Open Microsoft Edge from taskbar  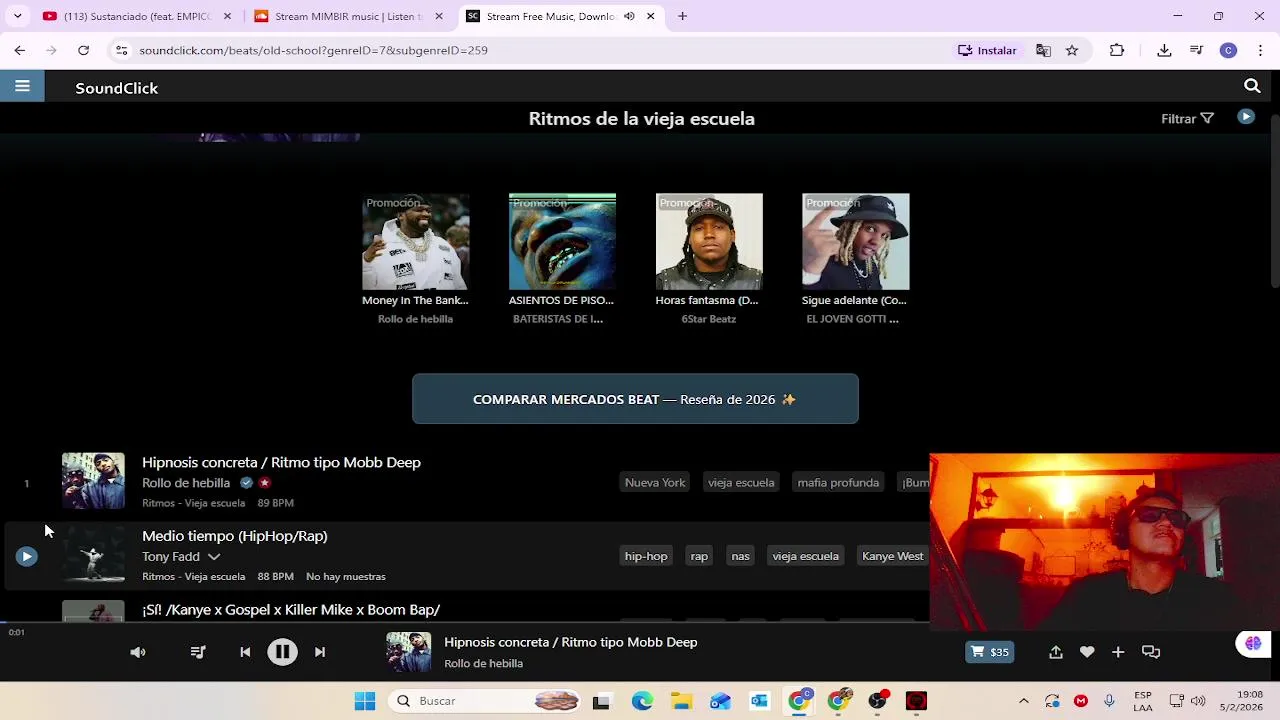pos(642,701)
